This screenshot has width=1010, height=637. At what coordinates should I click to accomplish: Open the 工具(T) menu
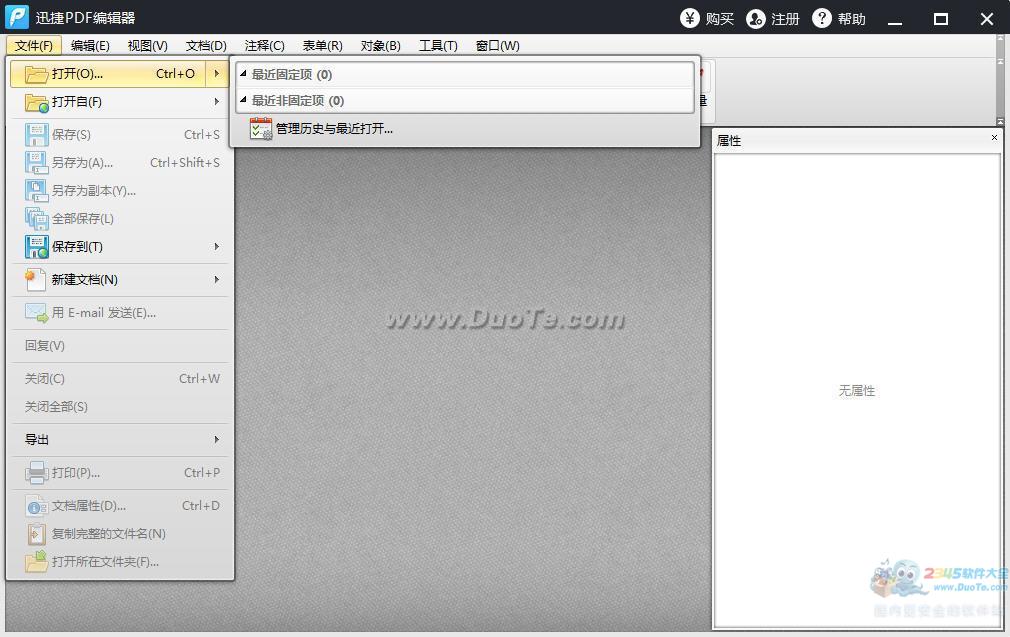point(438,46)
